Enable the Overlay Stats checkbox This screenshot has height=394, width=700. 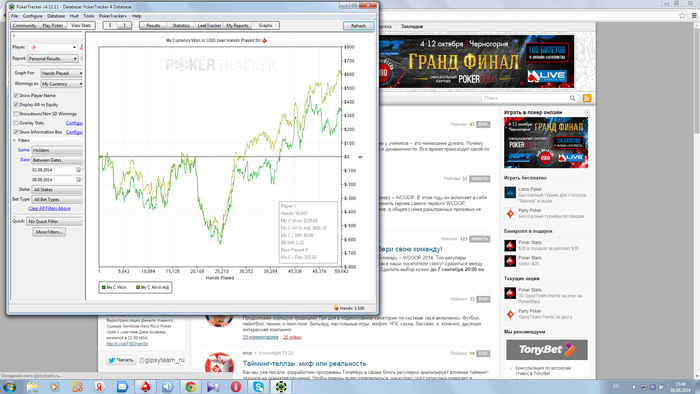point(16,123)
